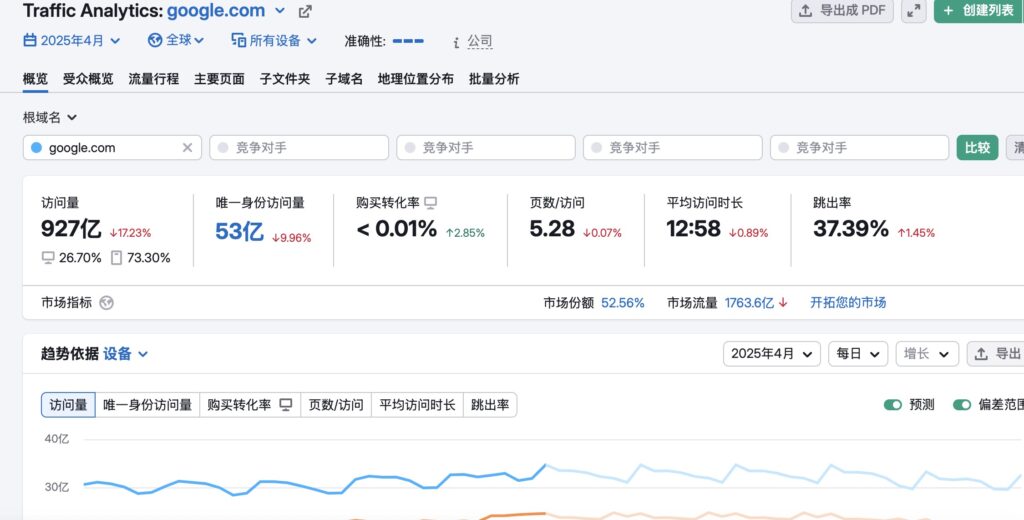Select the 页数/访问 chart metric tab
Screen dimensions: 1024x520
pyautogui.click(x=336, y=405)
